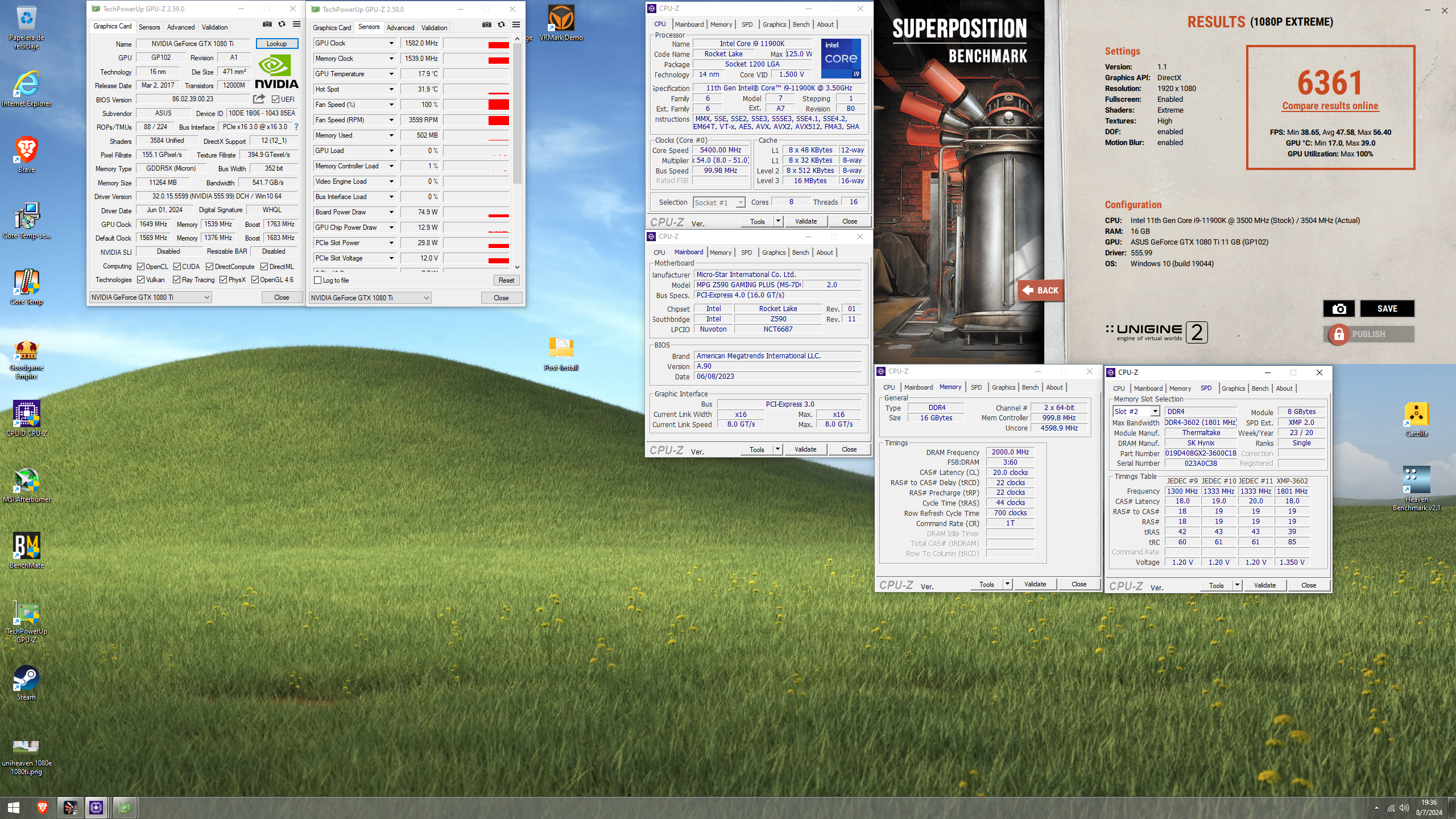Open unigine heaven 1080ti.png file
Viewport: 1456px width, 819px height.
pos(26,756)
